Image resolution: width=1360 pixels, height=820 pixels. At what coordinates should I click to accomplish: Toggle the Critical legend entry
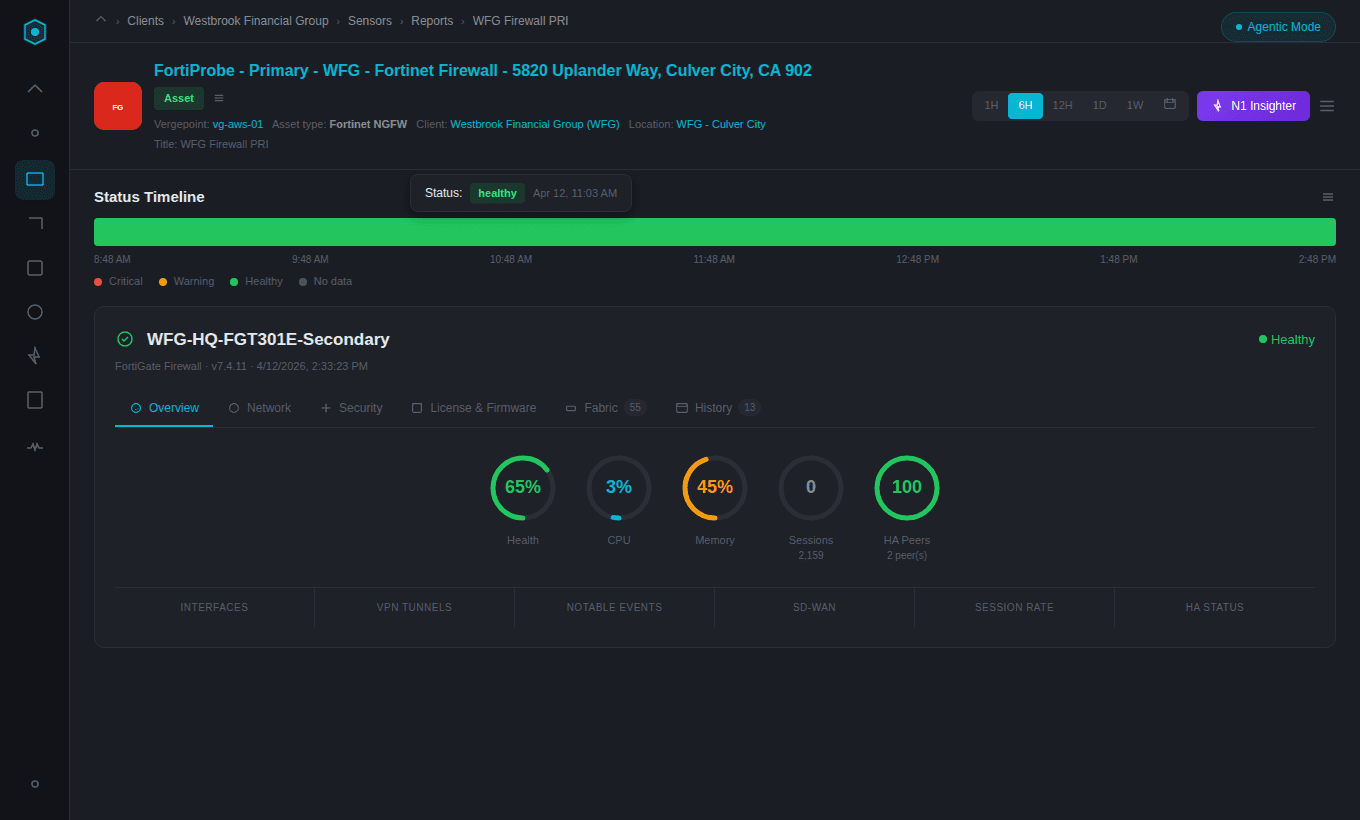point(118,281)
